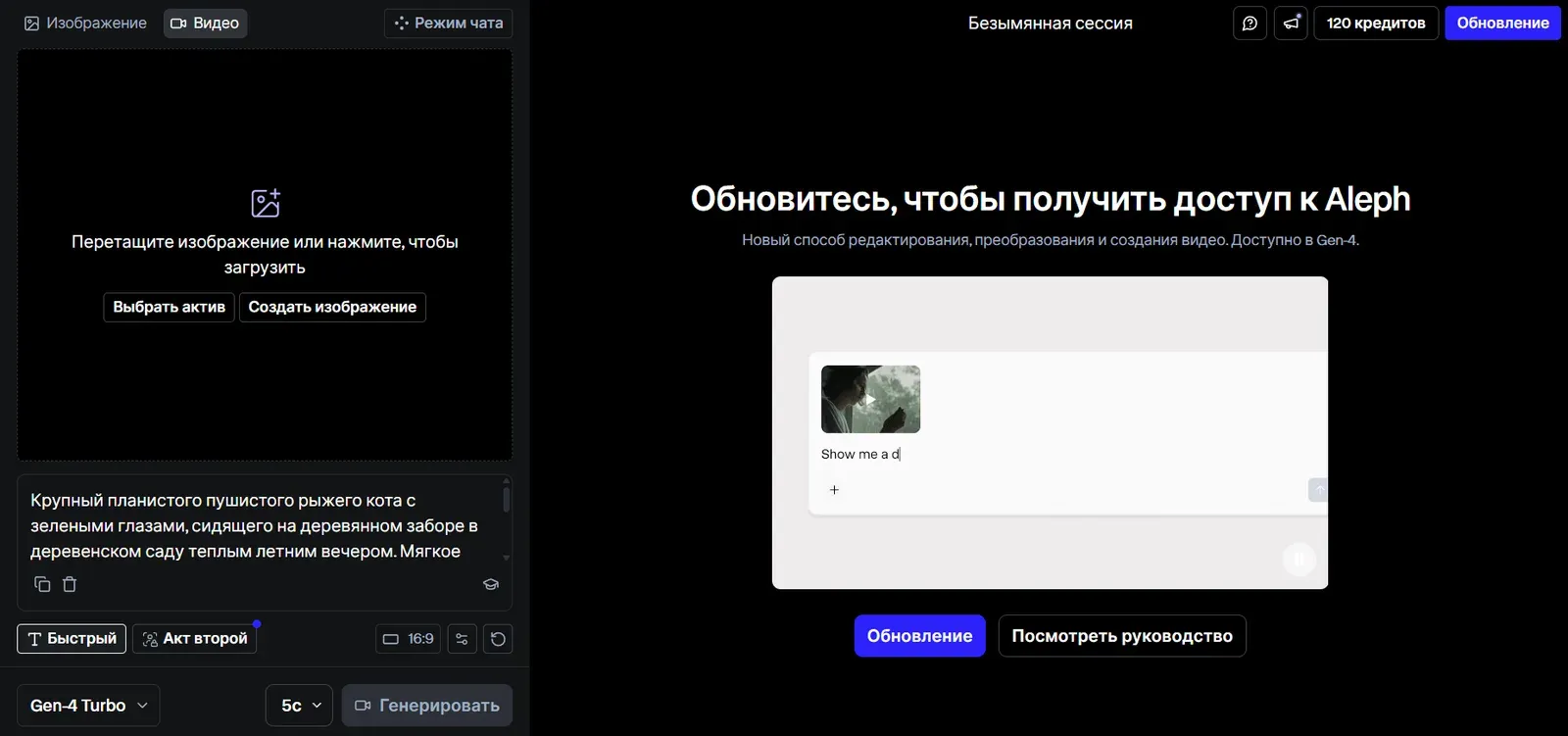Select the Быстрый mode toggle
Screen dimensions: 1568x736
click(72, 638)
